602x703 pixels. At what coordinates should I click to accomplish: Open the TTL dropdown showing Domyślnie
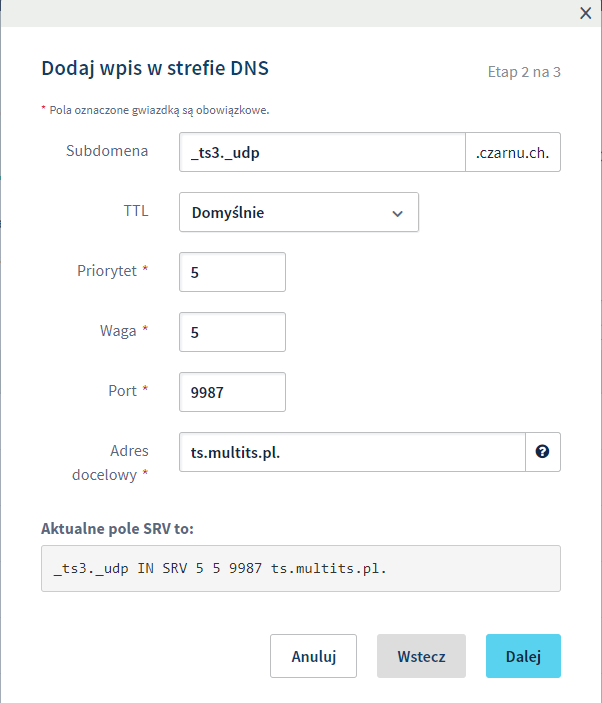[298, 212]
